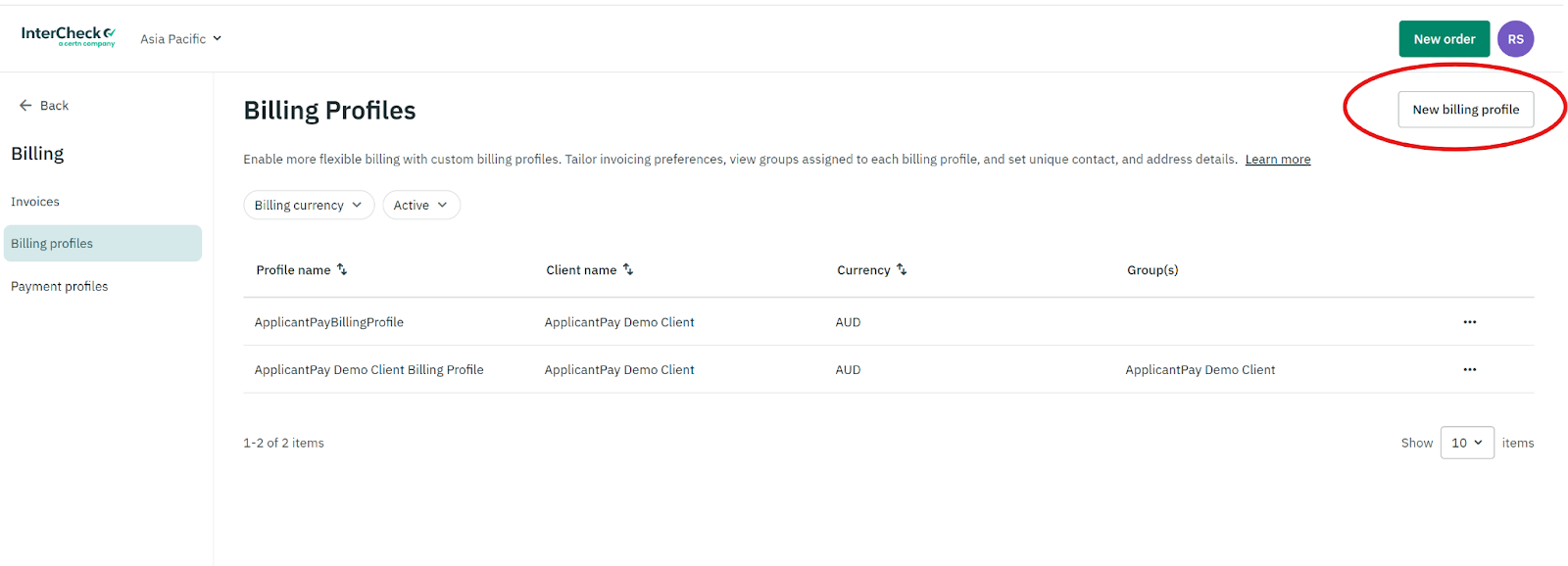This screenshot has height=566, width=1568.
Task: Open the Billing currency filter
Action: coord(309,205)
